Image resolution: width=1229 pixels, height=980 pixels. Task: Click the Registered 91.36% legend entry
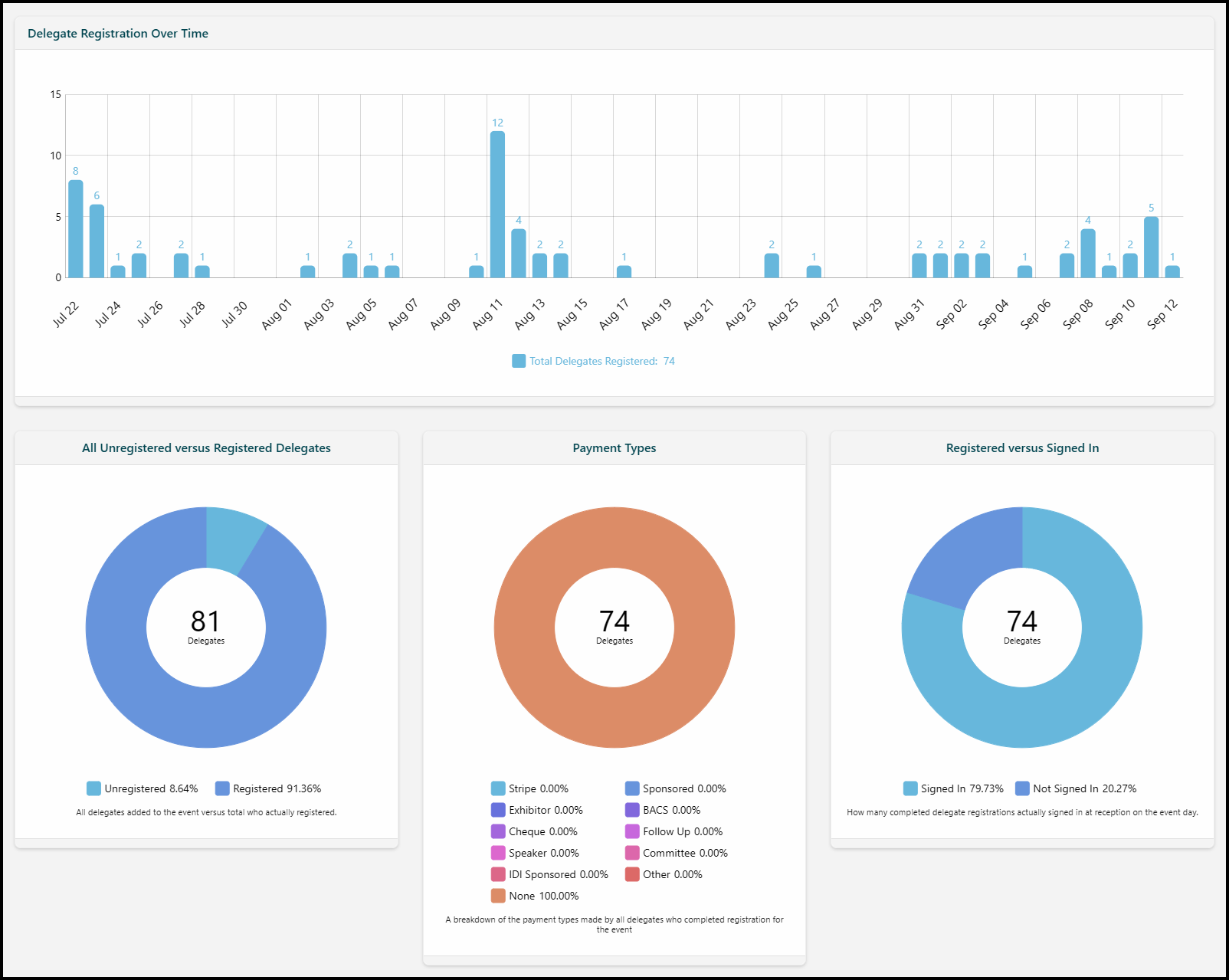[268, 788]
